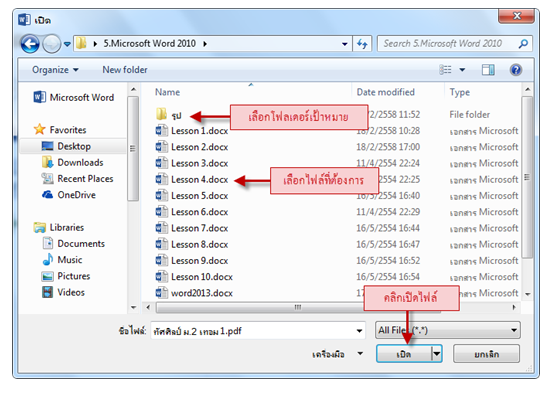Open help with the question mark icon
The width and height of the screenshot is (553, 393).
(x=516, y=70)
